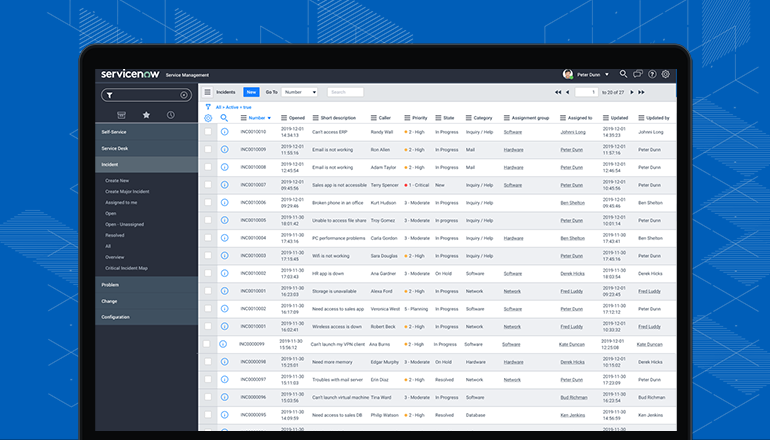Viewport: 770px width, 440px height.
Task: Expand Service Desk navigator section
Action: pos(146,148)
